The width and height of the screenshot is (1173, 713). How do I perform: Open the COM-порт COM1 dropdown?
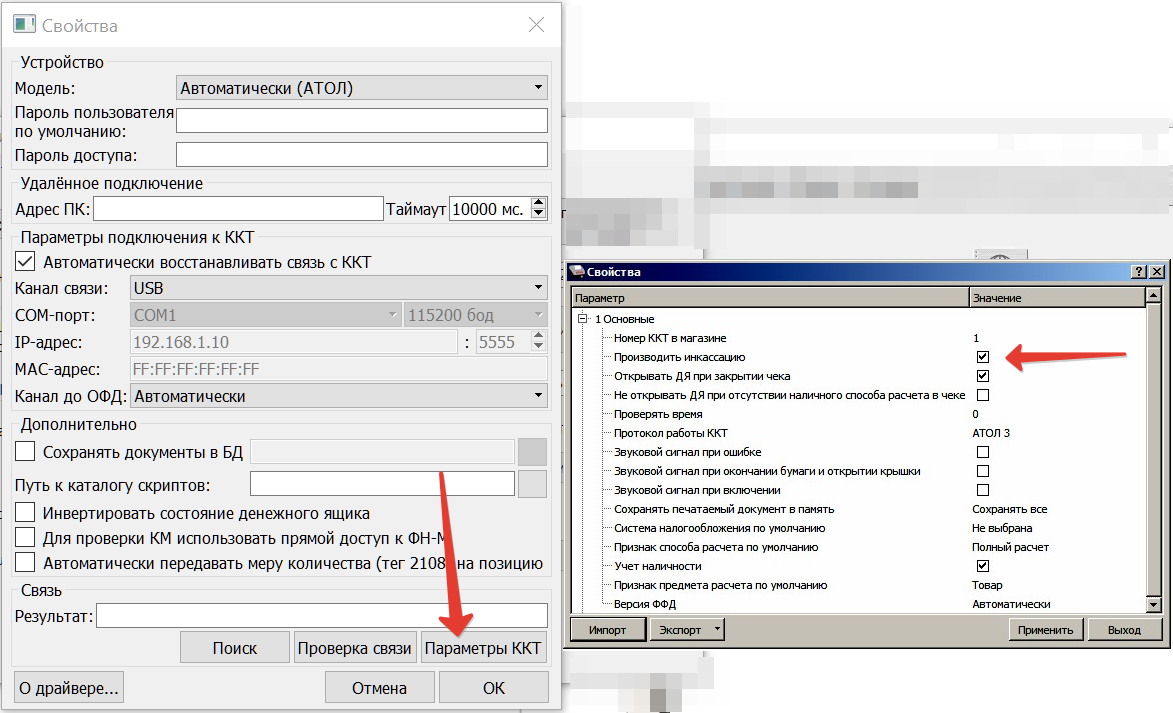click(266, 315)
